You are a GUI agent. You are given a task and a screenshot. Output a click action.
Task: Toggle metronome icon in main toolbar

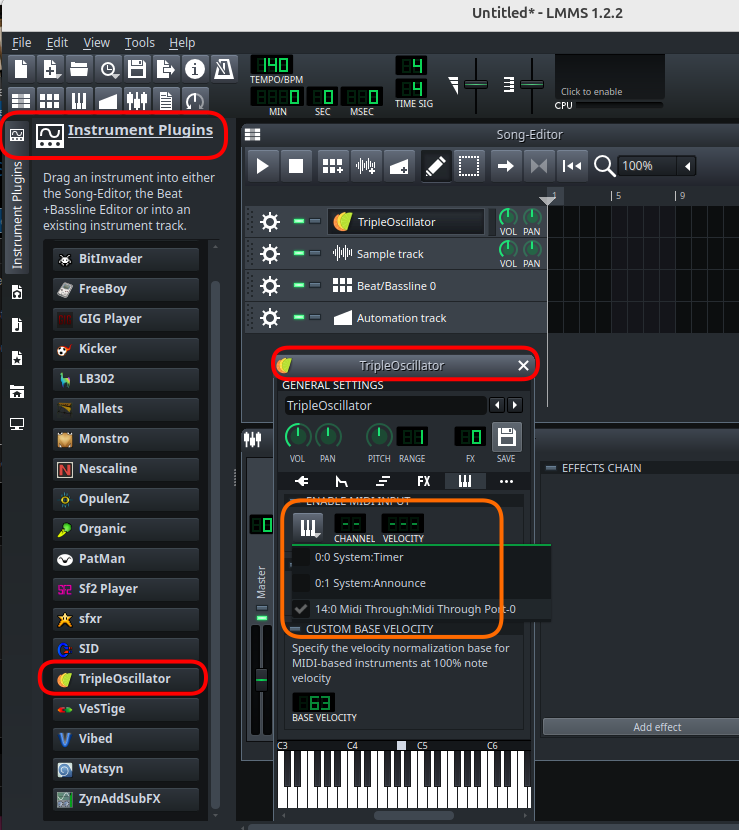coord(223,69)
